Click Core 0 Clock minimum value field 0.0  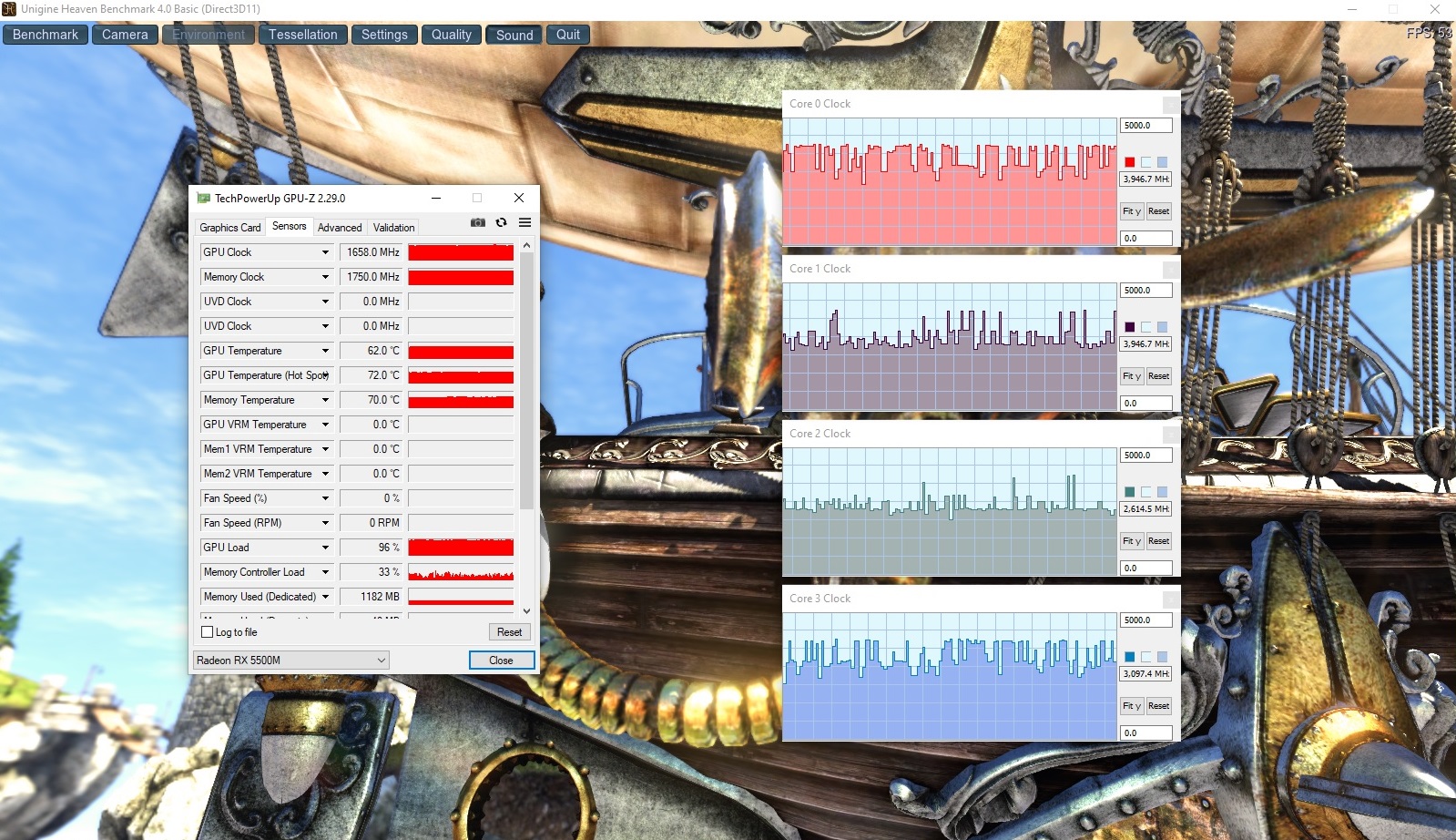coord(1145,239)
